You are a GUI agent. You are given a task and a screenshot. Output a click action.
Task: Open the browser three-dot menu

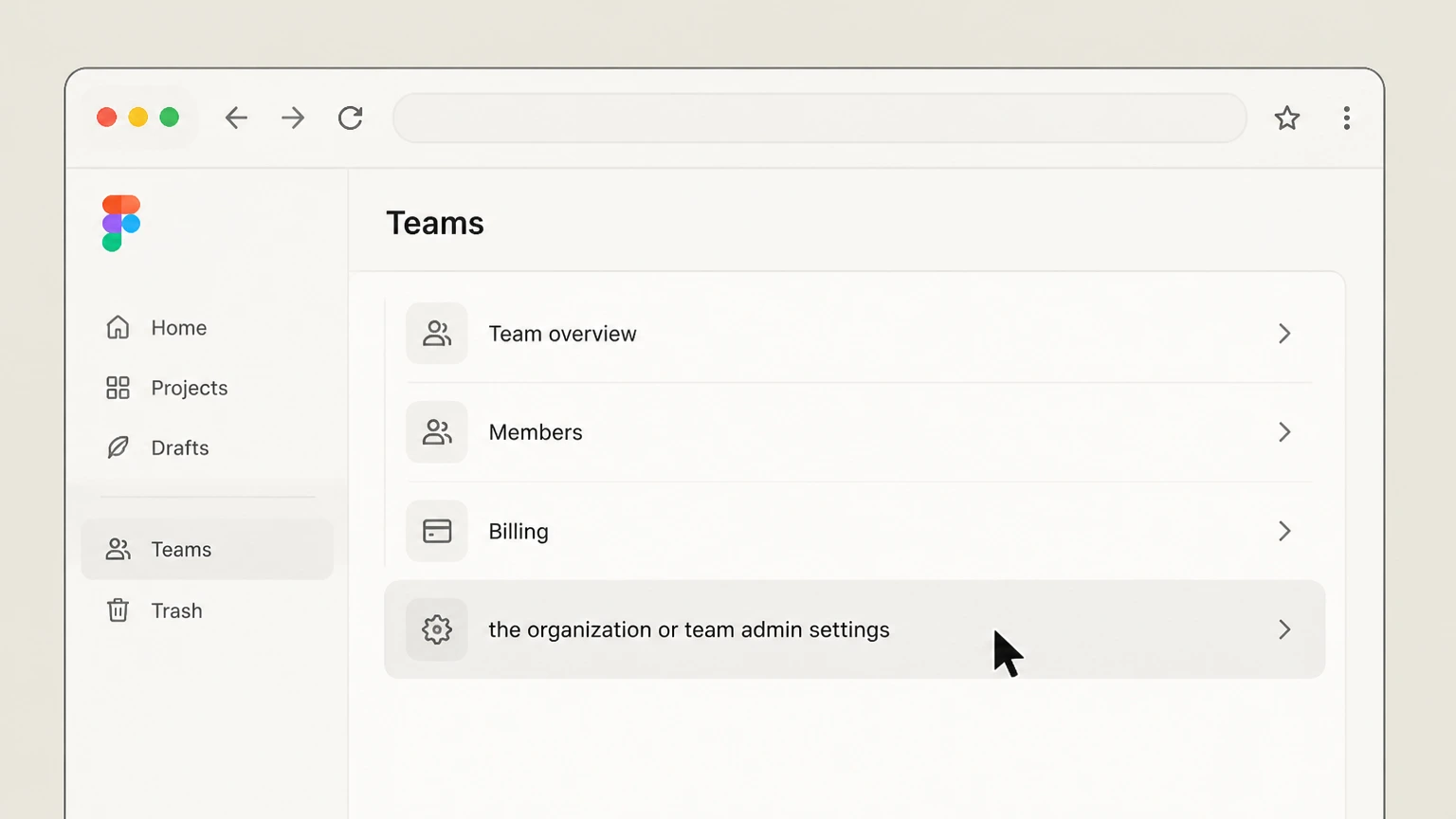click(x=1346, y=118)
